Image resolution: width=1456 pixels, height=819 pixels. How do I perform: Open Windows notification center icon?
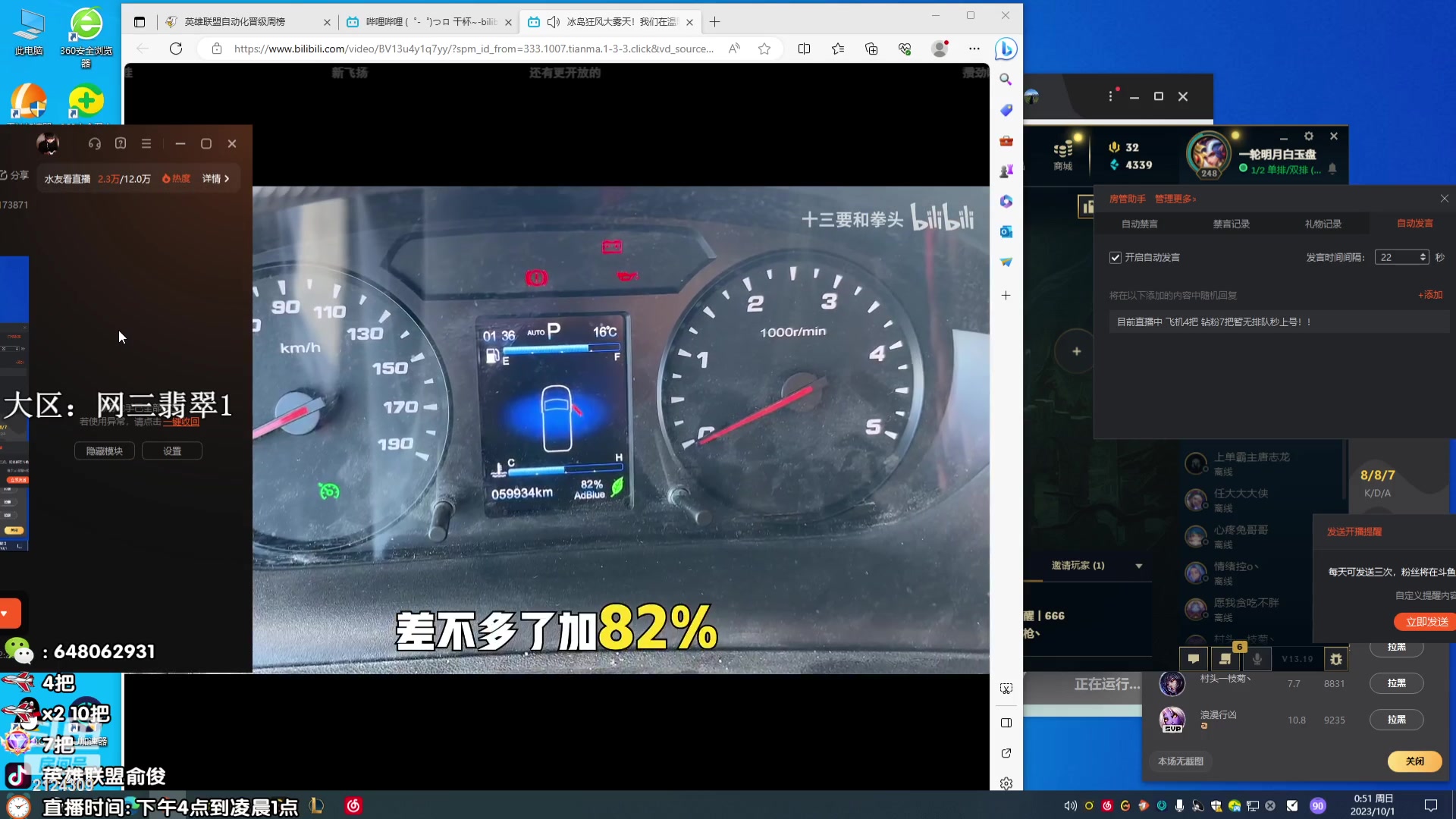1430,805
